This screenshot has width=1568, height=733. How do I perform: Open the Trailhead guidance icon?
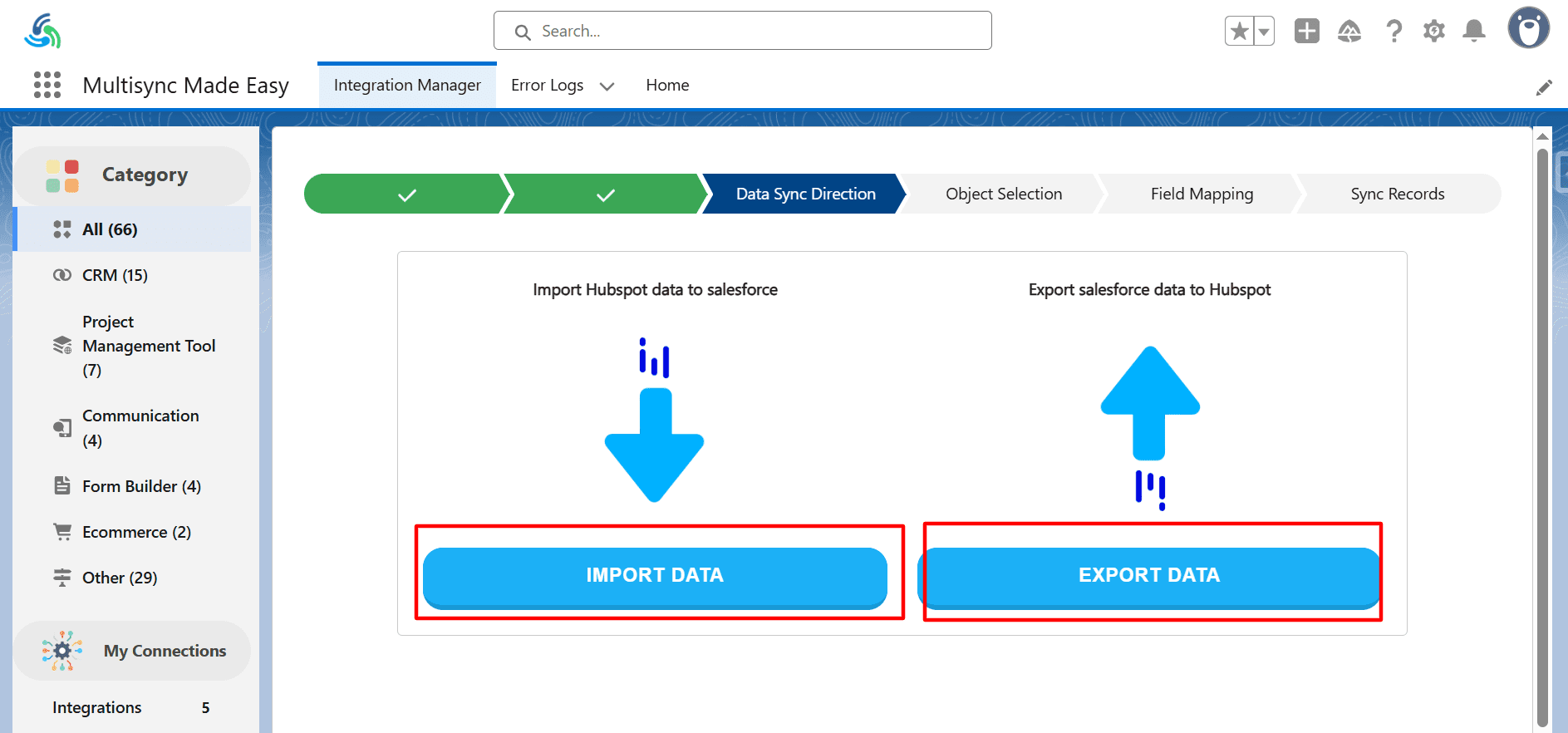click(1349, 32)
